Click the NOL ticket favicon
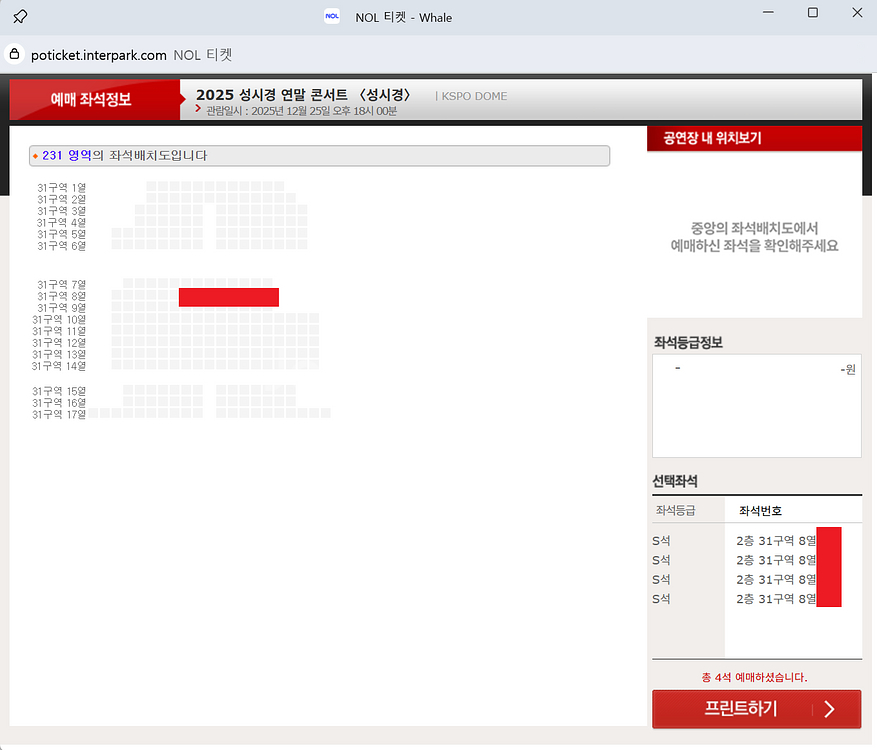The image size is (877, 750). [333, 16]
